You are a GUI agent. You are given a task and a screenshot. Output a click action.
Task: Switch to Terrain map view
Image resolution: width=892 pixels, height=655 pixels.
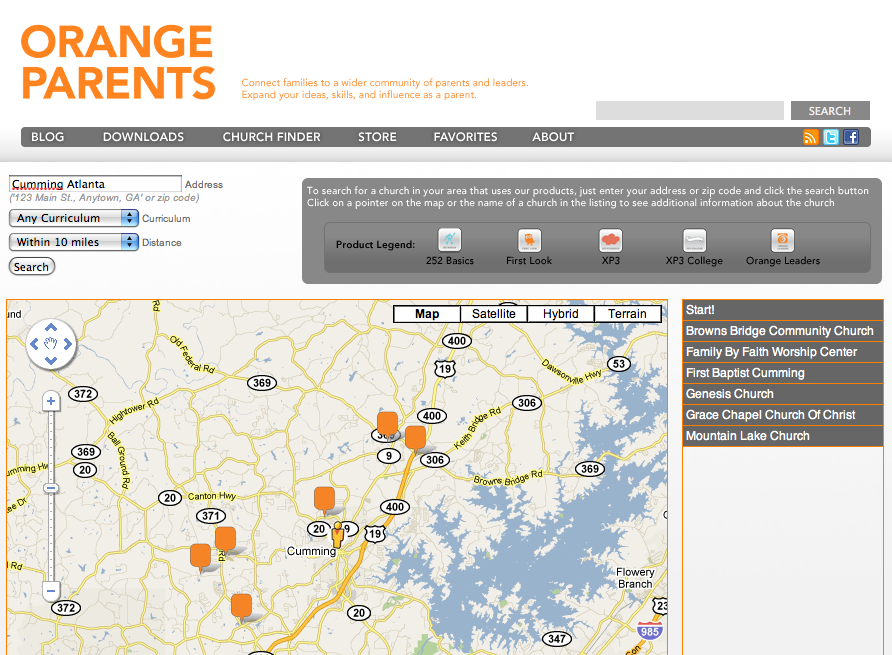[x=627, y=314]
